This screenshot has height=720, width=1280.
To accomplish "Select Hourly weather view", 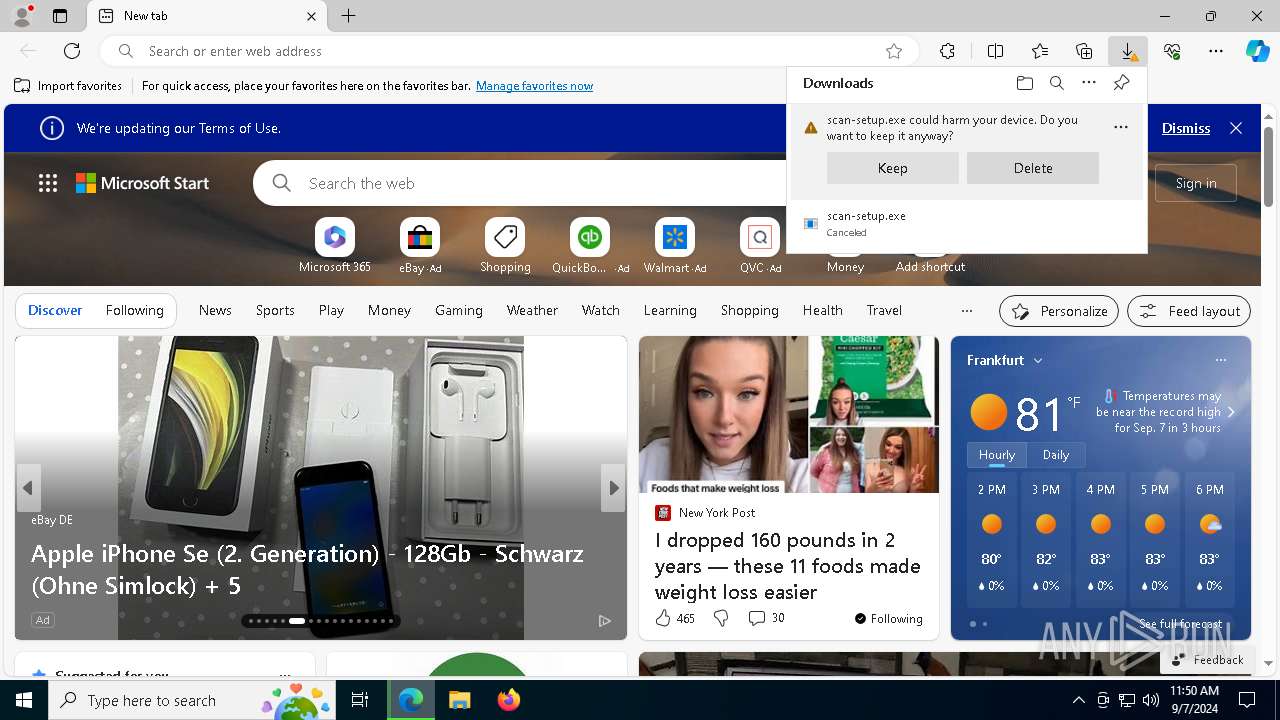I will pos(997,454).
